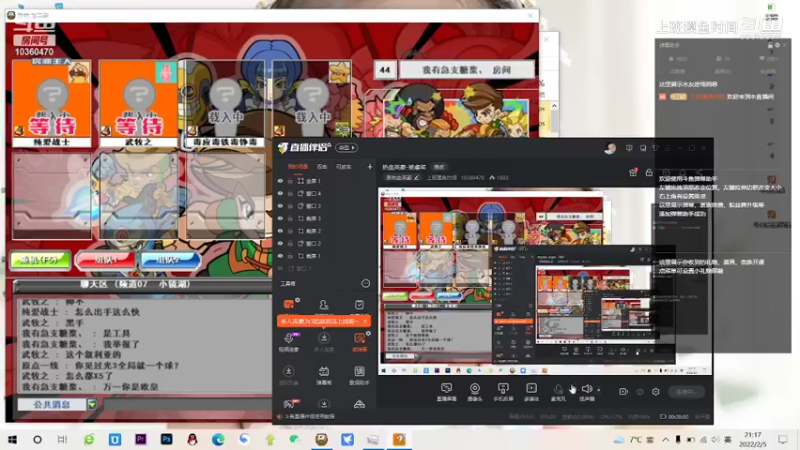The width and height of the screenshot is (800, 450).
Task: Hide the 截屏1 source via eye icon
Action: pos(280,256)
